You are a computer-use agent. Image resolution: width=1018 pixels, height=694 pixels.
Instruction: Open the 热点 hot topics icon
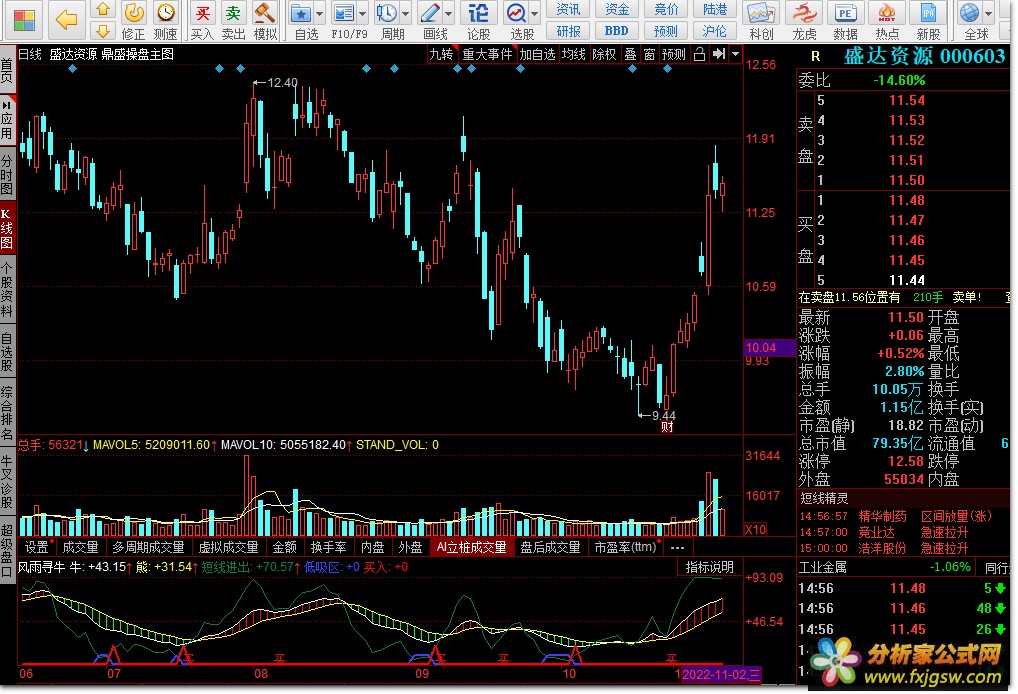click(887, 21)
